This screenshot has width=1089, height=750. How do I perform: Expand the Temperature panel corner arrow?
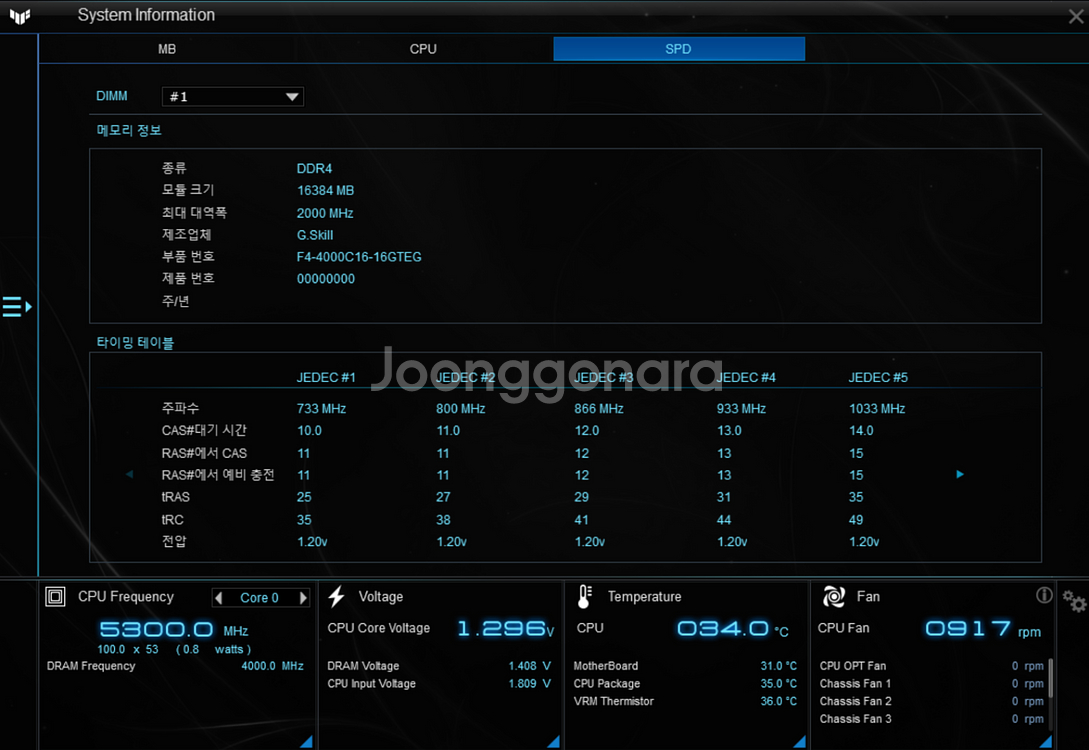pos(799,741)
